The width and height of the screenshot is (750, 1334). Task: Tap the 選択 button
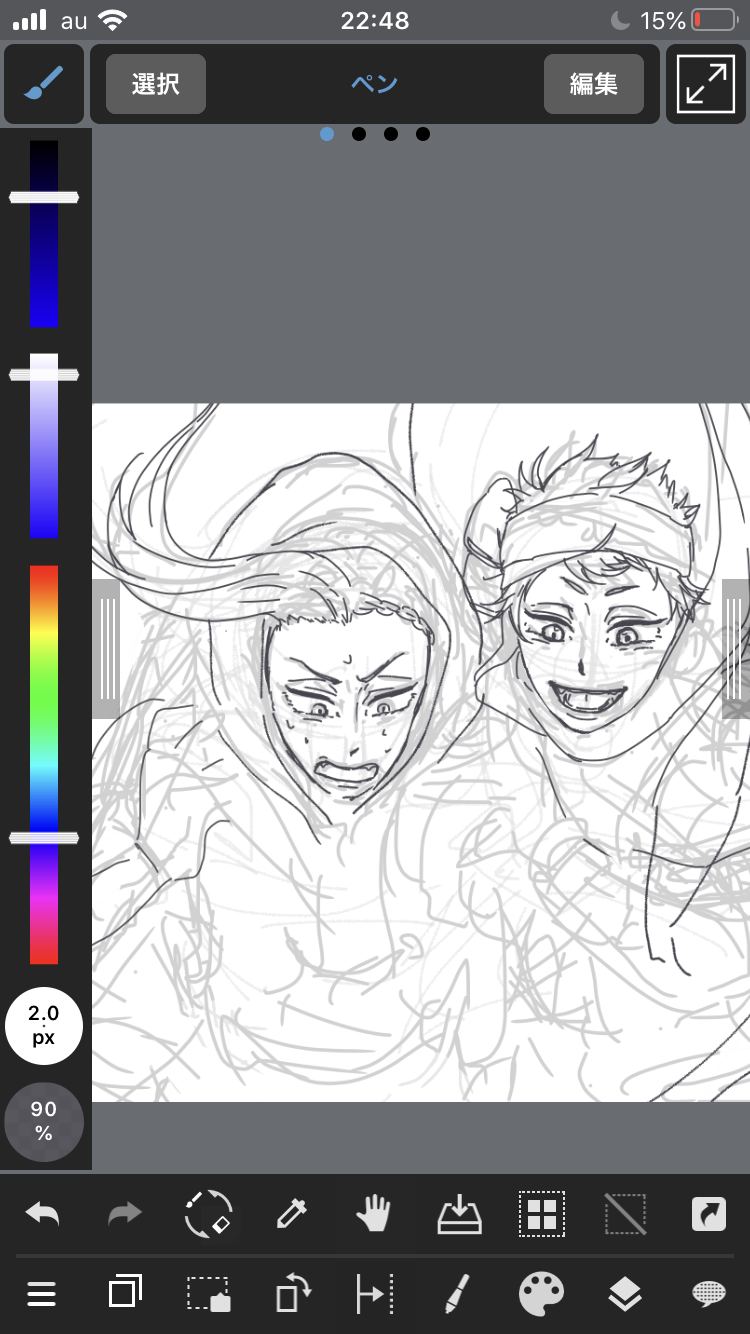(x=155, y=84)
